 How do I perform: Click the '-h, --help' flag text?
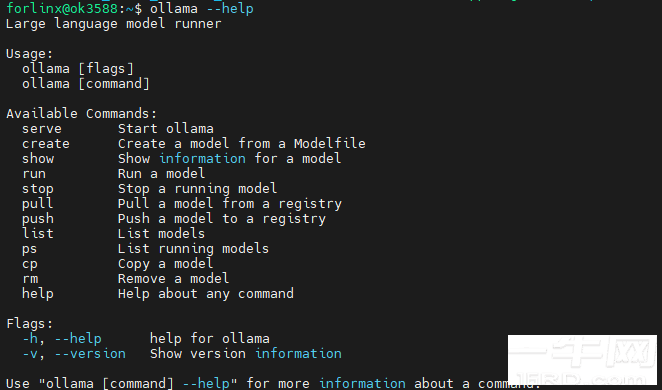pos(62,339)
